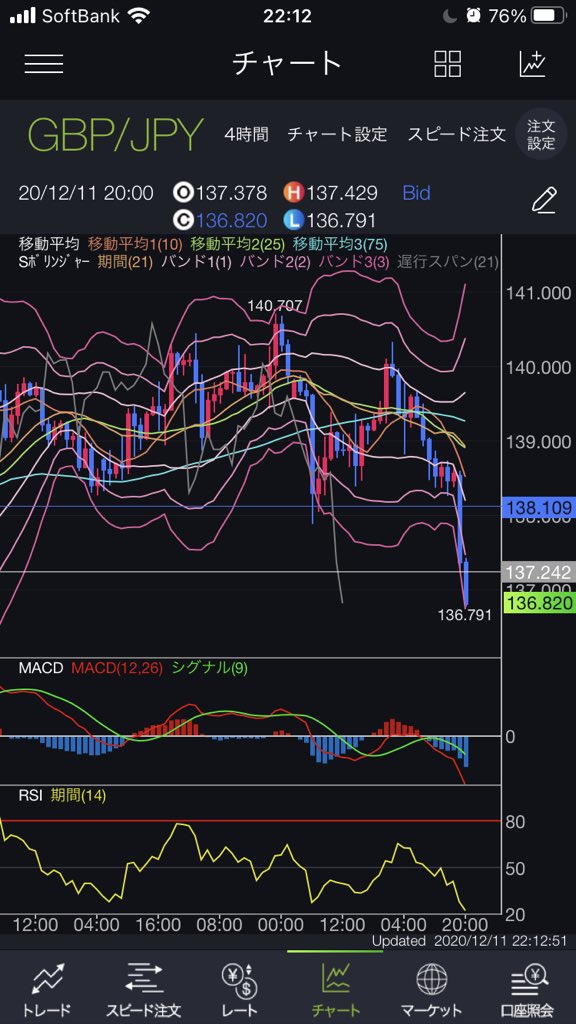
Task: Tap the 移動平均2(25) legend label
Action: [x=239, y=245]
